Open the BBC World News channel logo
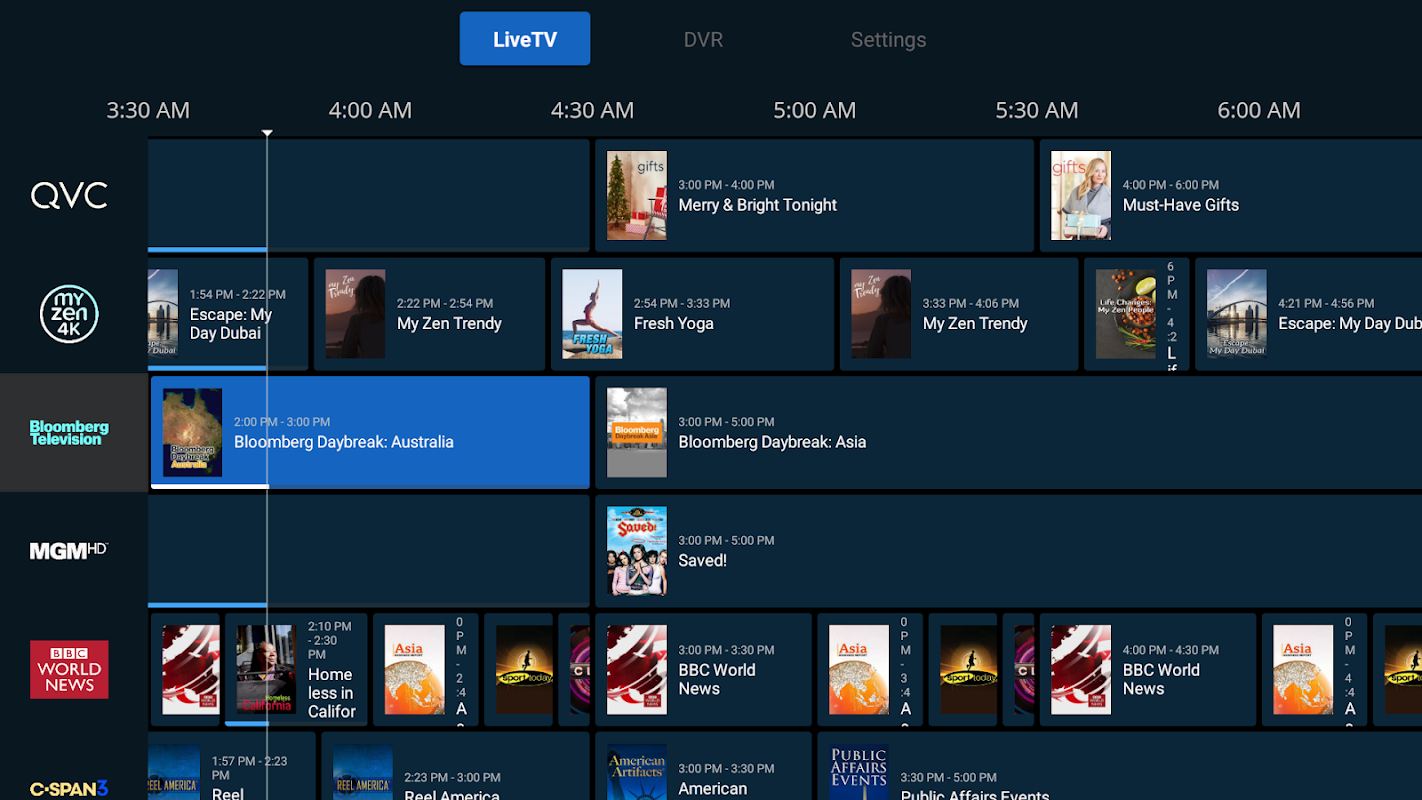This screenshot has width=1422, height=800. coord(69,670)
